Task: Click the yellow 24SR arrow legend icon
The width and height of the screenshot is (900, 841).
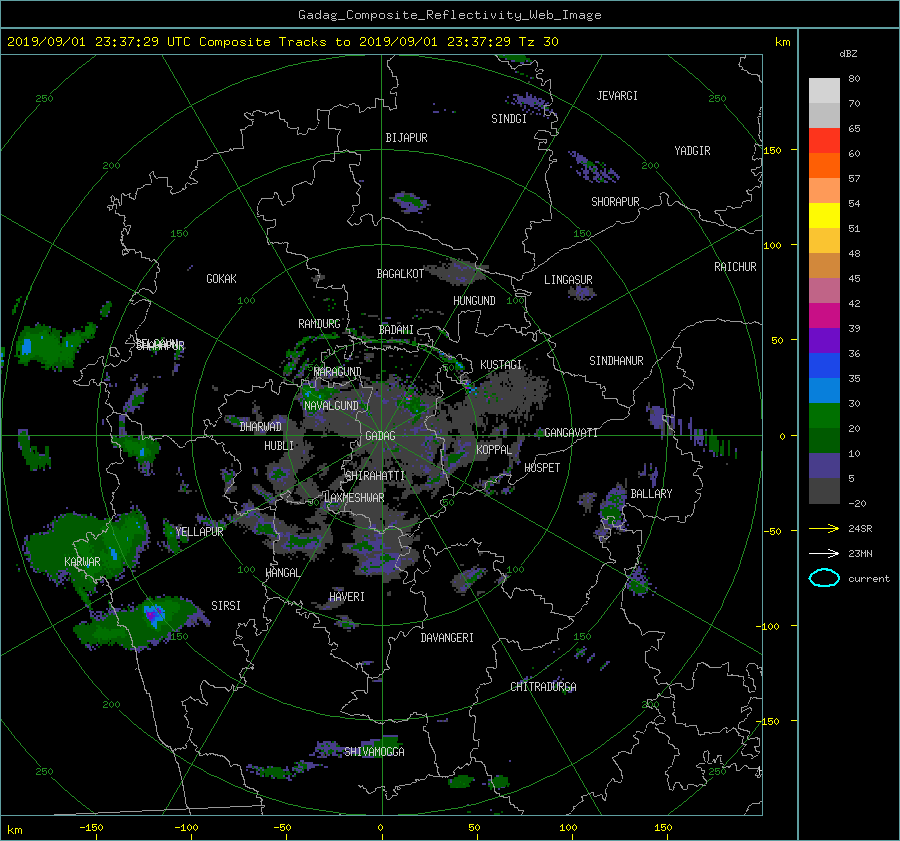Action: [x=824, y=528]
